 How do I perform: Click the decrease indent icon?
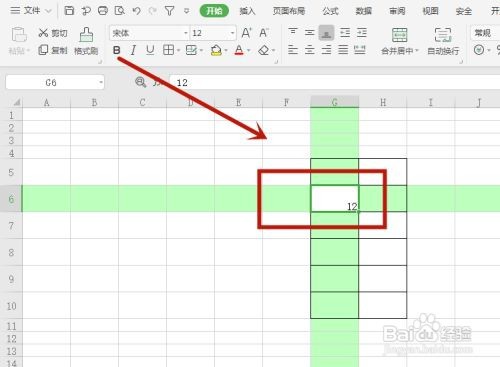[345, 33]
